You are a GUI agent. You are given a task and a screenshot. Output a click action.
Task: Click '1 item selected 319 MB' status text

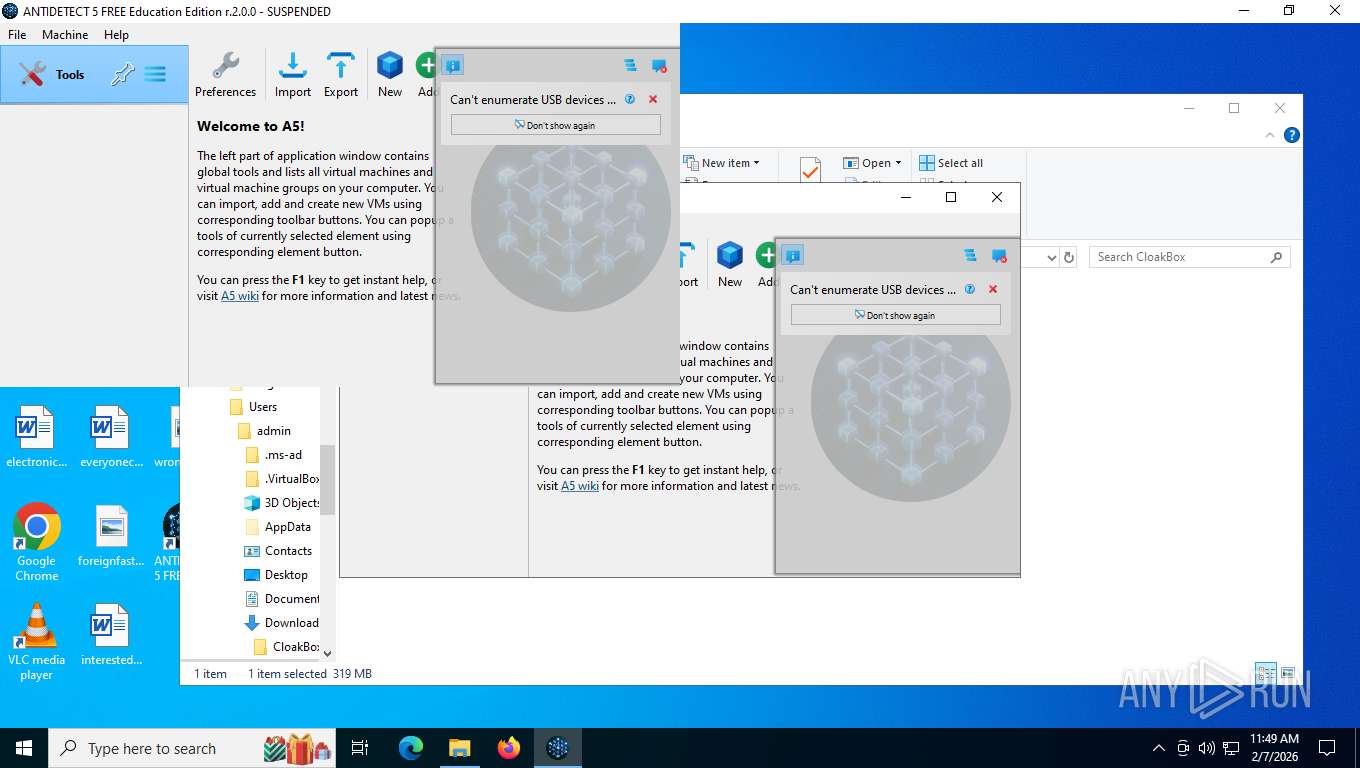(310, 674)
